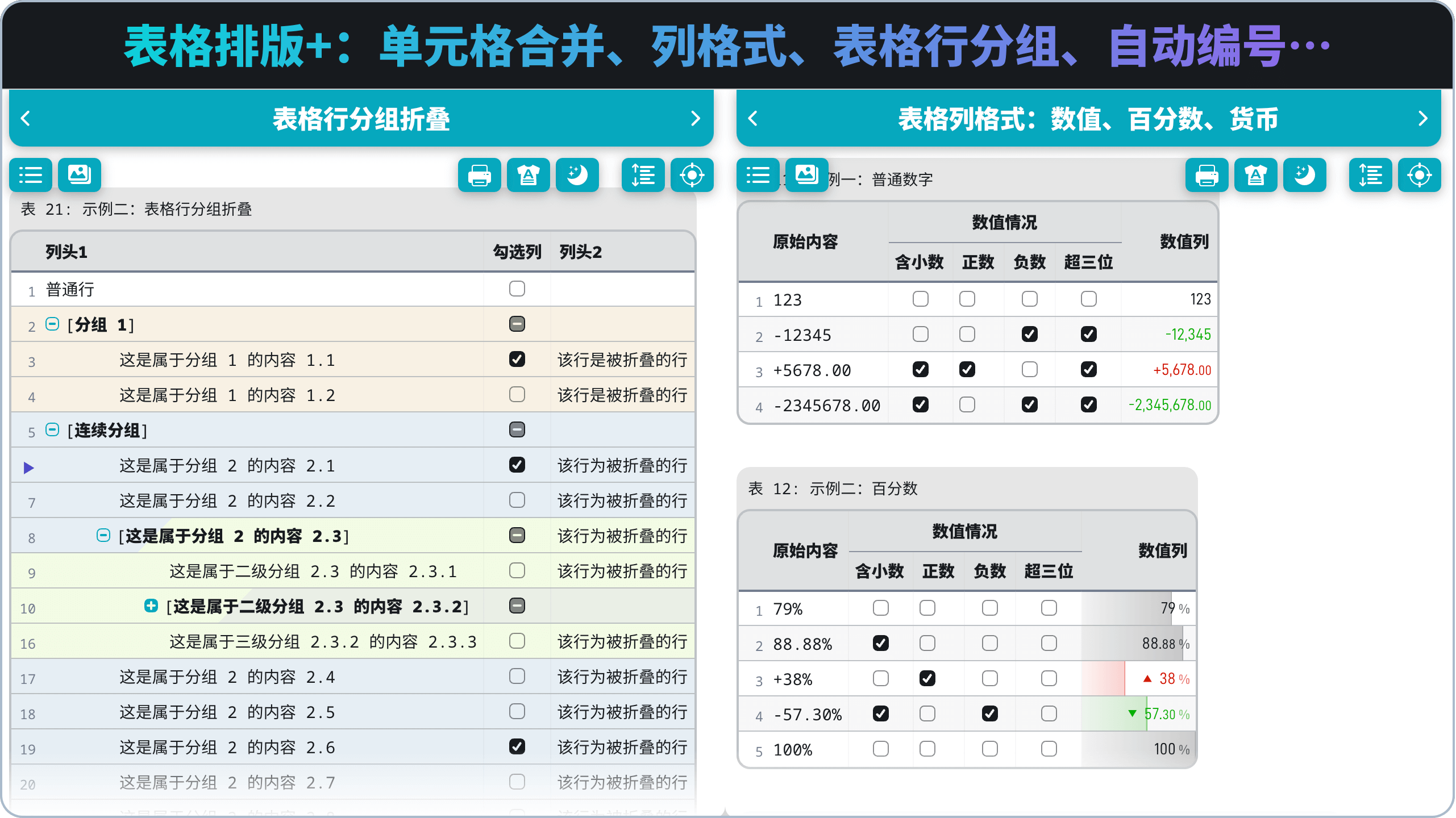Click the caption 表 21: 示例二: 表格行分组折叠
Screen dimensions: 1456x818
point(136,209)
